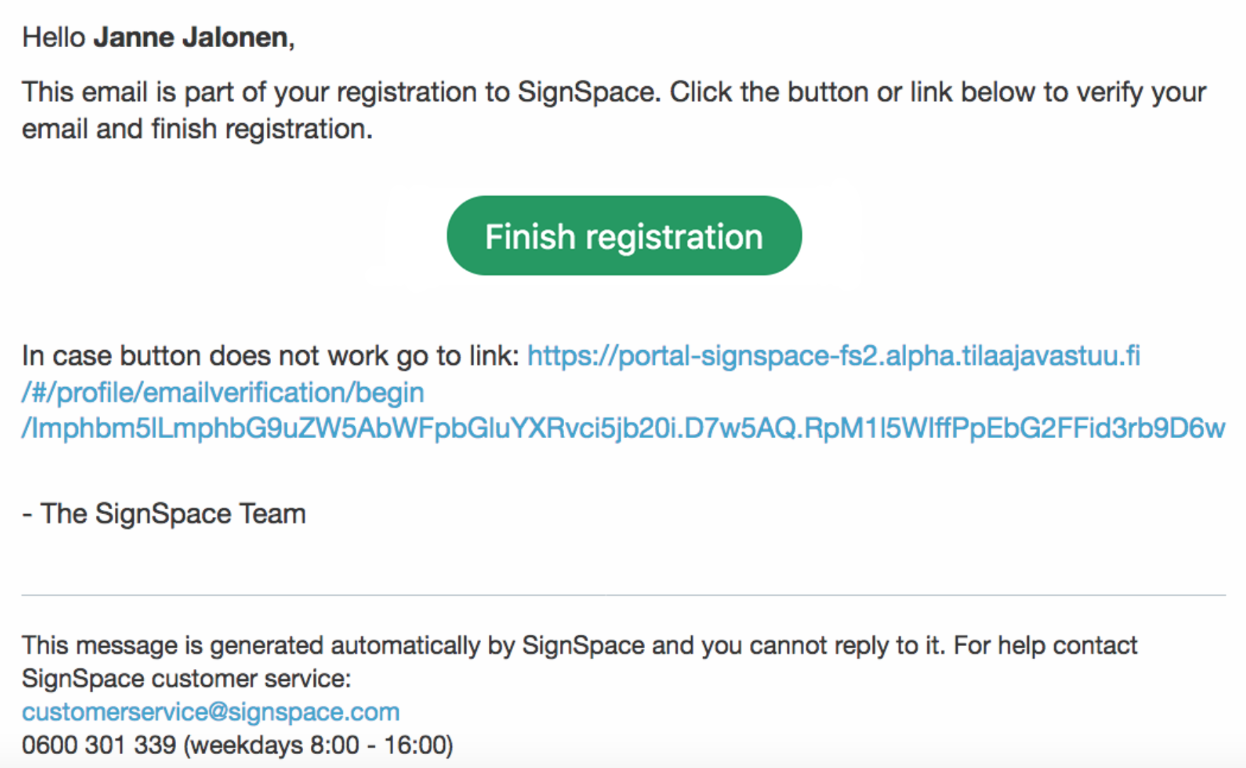The height and width of the screenshot is (768, 1246).
Task: Click the "(weekdays 8:00 - 16:00)" hours text
Action: (x=314, y=745)
